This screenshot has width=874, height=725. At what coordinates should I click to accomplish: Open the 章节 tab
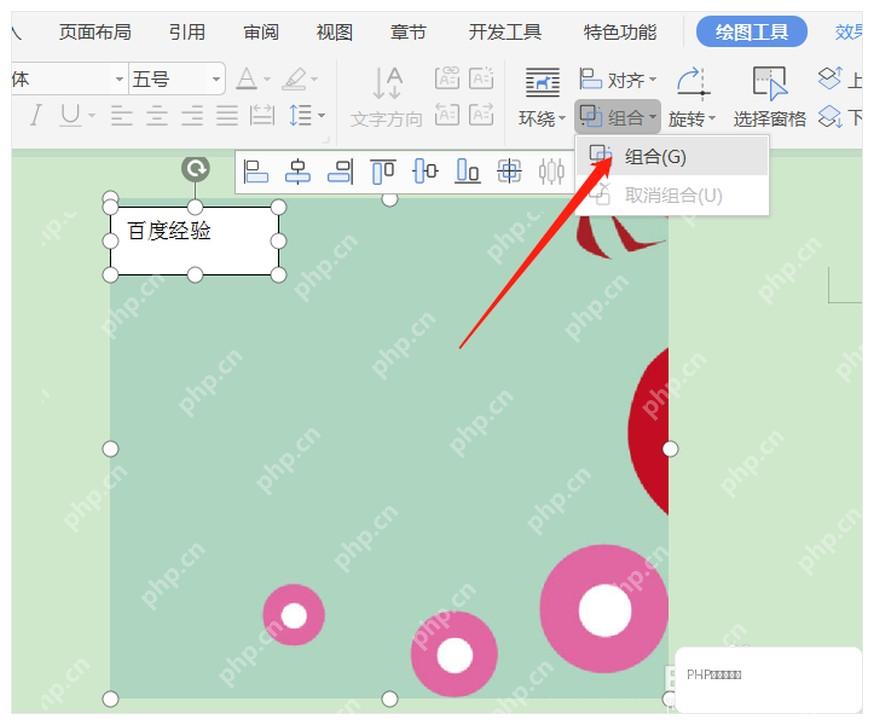pyautogui.click(x=408, y=32)
